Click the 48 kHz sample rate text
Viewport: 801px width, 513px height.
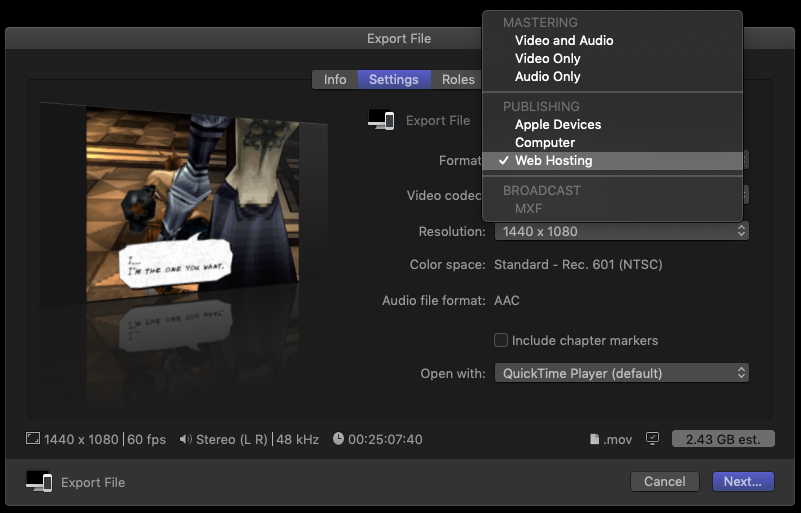point(298,439)
